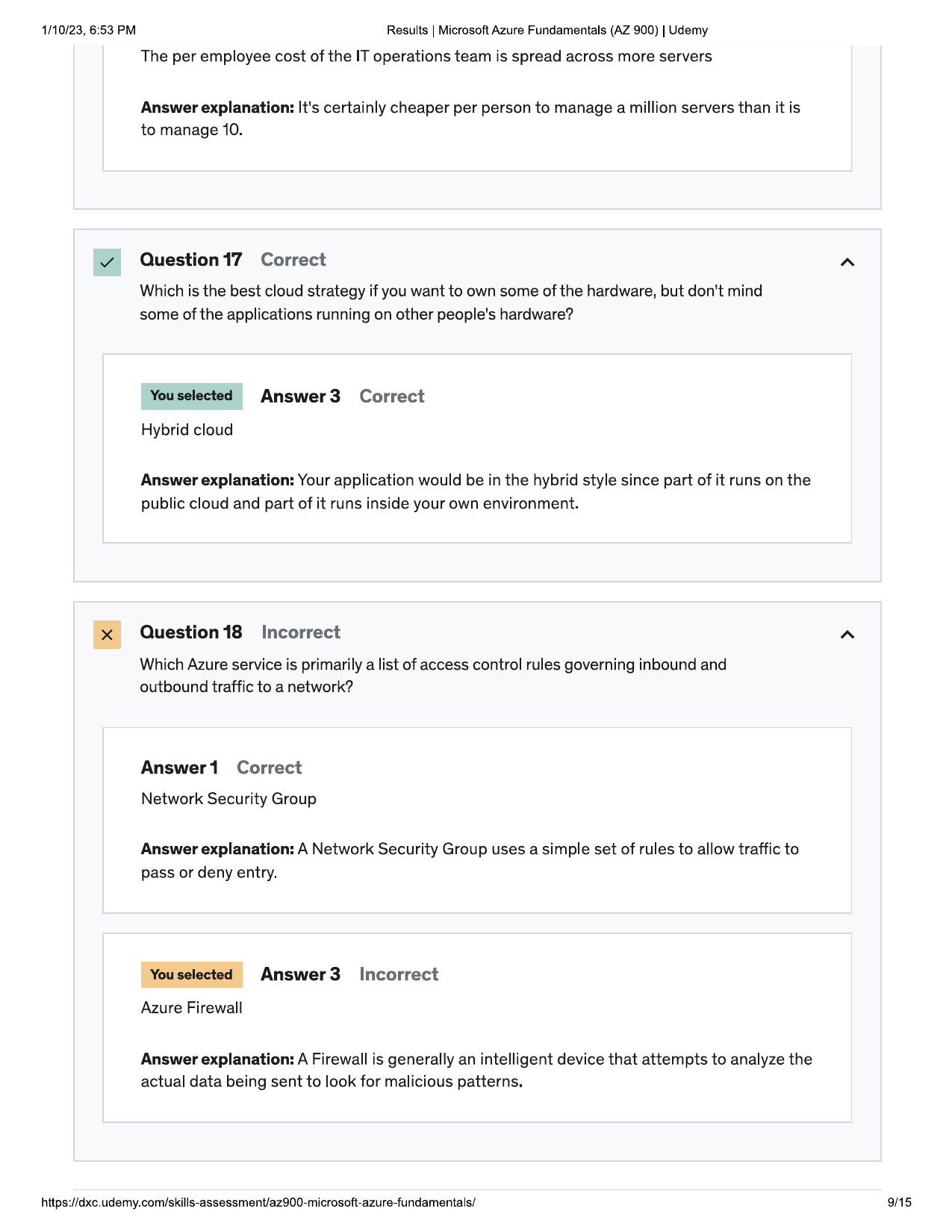
Task: Click the IT operations team cost answer text
Action: click(426, 57)
